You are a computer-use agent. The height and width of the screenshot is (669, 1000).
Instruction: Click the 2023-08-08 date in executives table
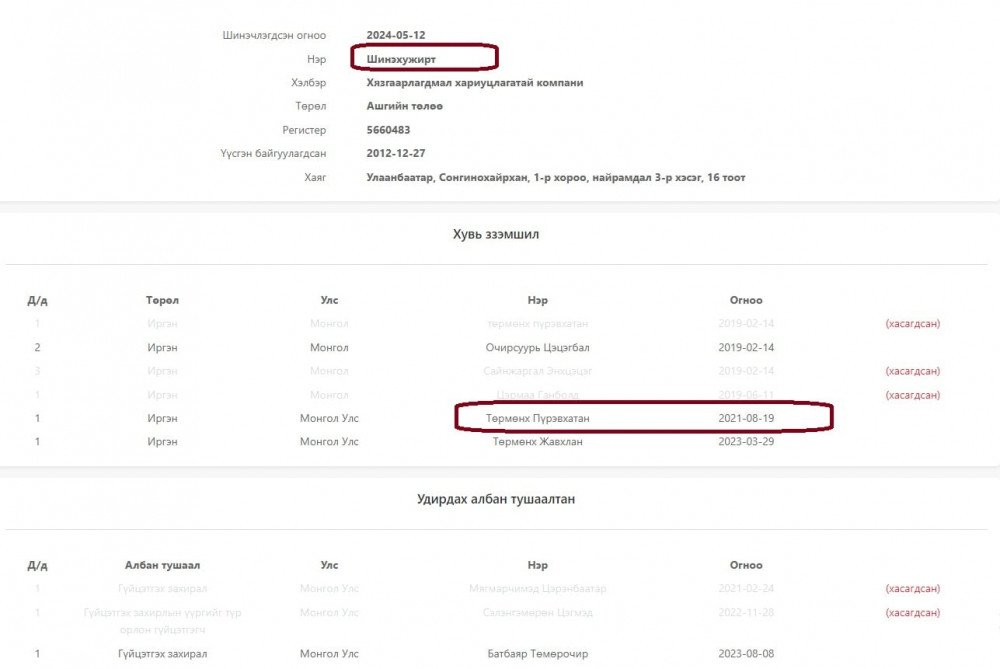click(746, 654)
